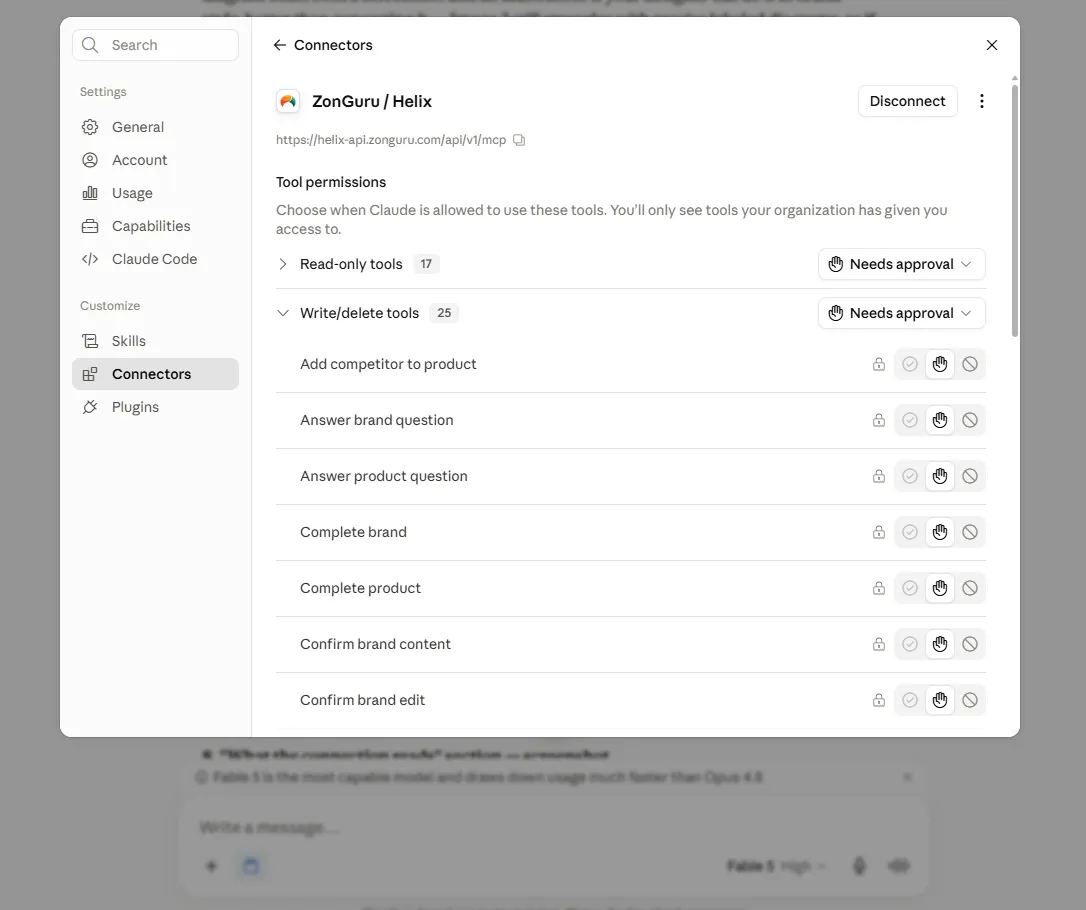Click the lock icon for Complete brand
Screen dimensions: 1086x910
[x=879, y=533]
